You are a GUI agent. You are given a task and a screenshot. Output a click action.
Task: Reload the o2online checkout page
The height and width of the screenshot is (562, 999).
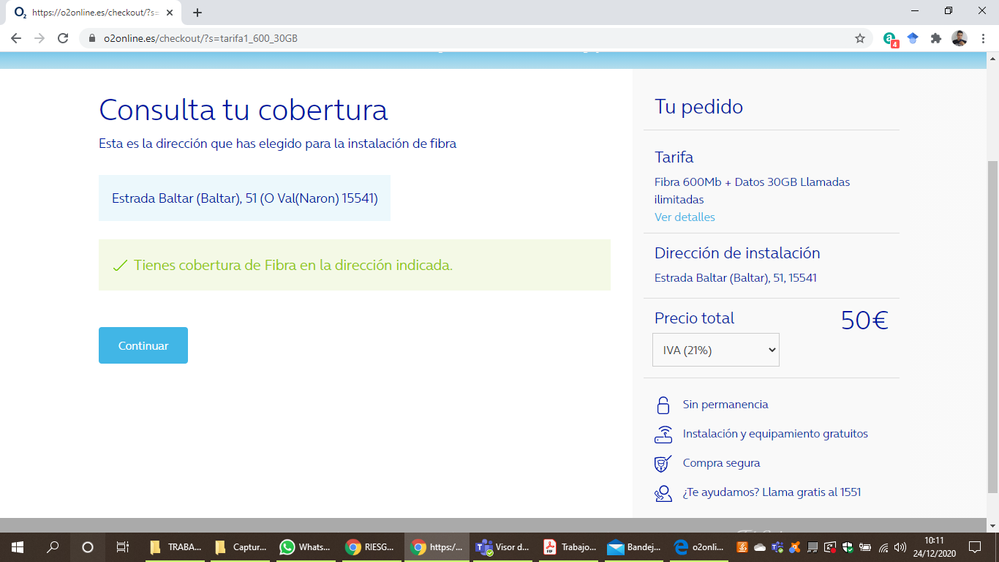pyautogui.click(x=62, y=38)
